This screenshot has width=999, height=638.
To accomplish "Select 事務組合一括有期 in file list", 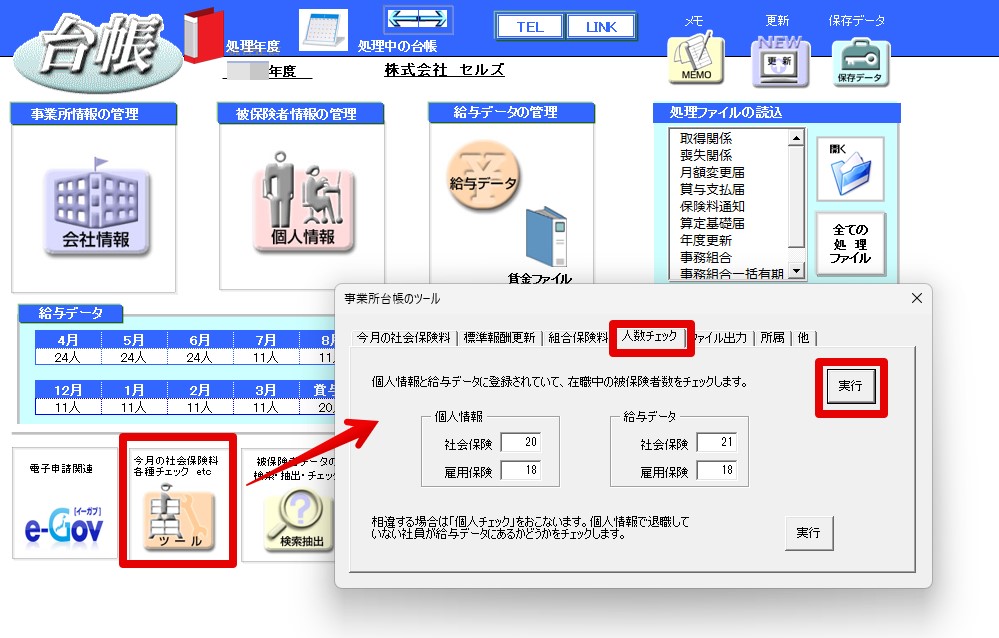I will coord(731,273).
